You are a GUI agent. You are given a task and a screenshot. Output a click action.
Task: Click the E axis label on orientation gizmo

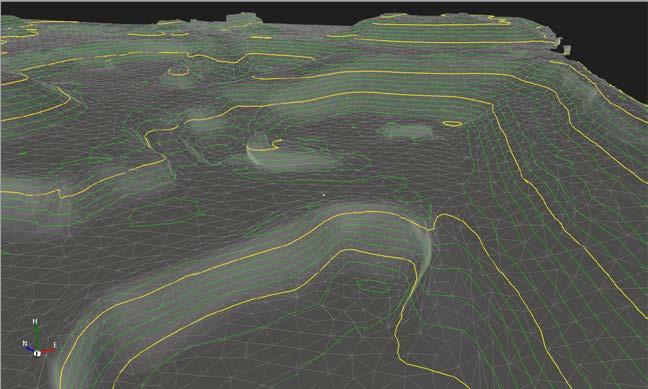[x=55, y=345]
